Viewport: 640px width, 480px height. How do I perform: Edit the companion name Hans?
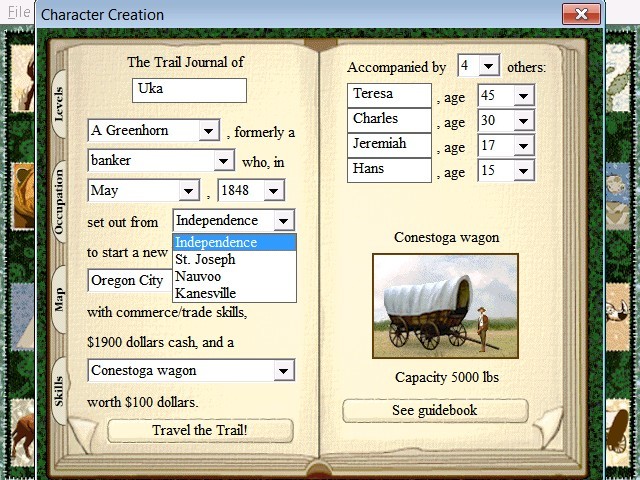[x=389, y=170]
